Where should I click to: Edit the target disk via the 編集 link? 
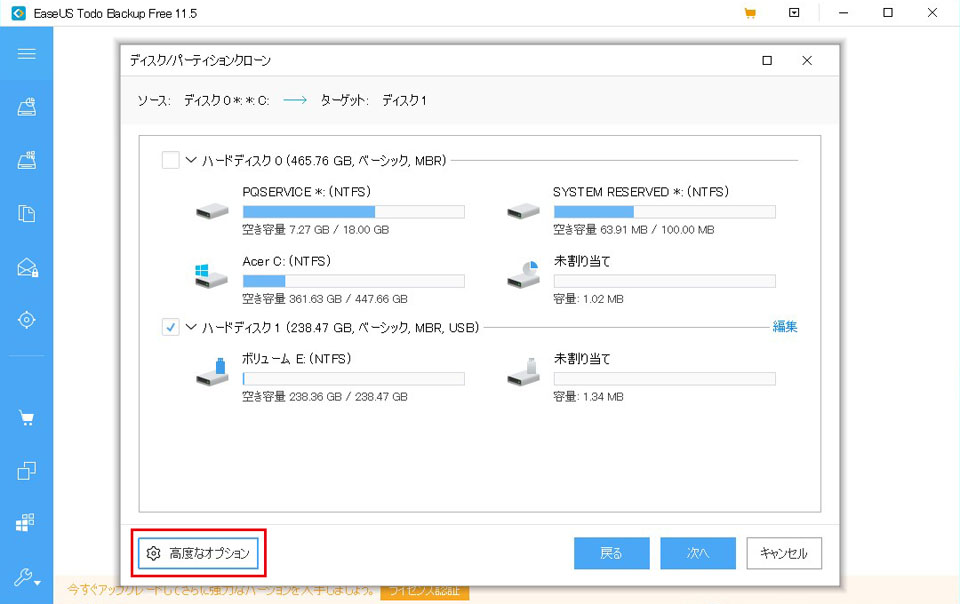click(784, 326)
